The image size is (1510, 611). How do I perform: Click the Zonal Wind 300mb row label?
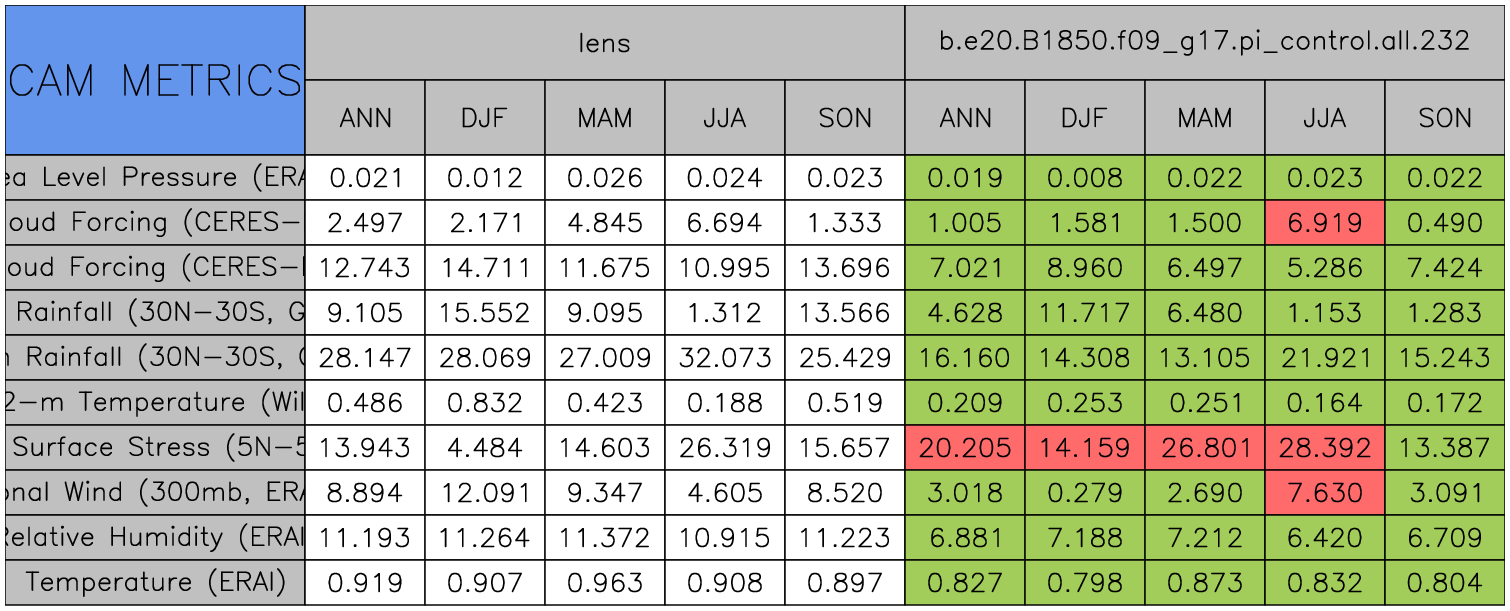tap(155, 493)
